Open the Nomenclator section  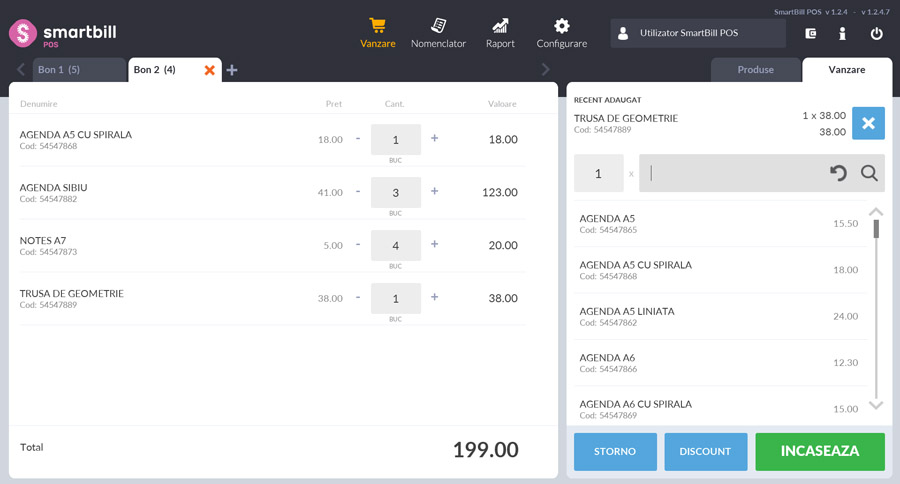[438, 33]
